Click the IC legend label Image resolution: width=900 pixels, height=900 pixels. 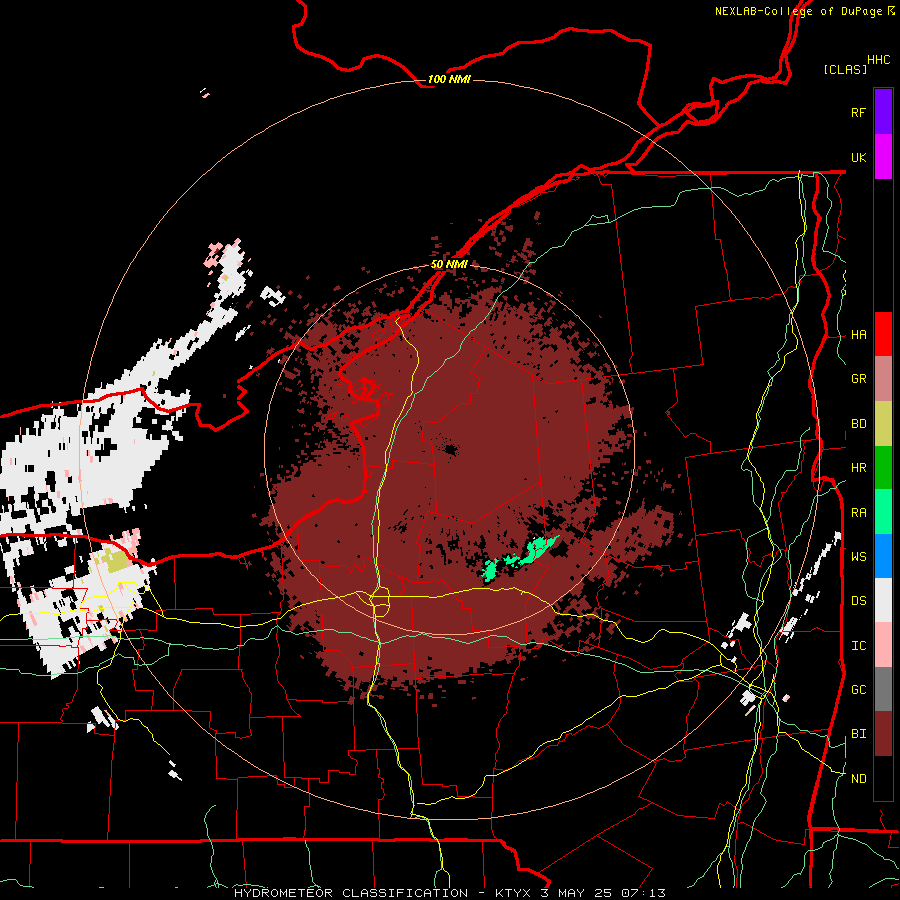click(x=858, y=646)
